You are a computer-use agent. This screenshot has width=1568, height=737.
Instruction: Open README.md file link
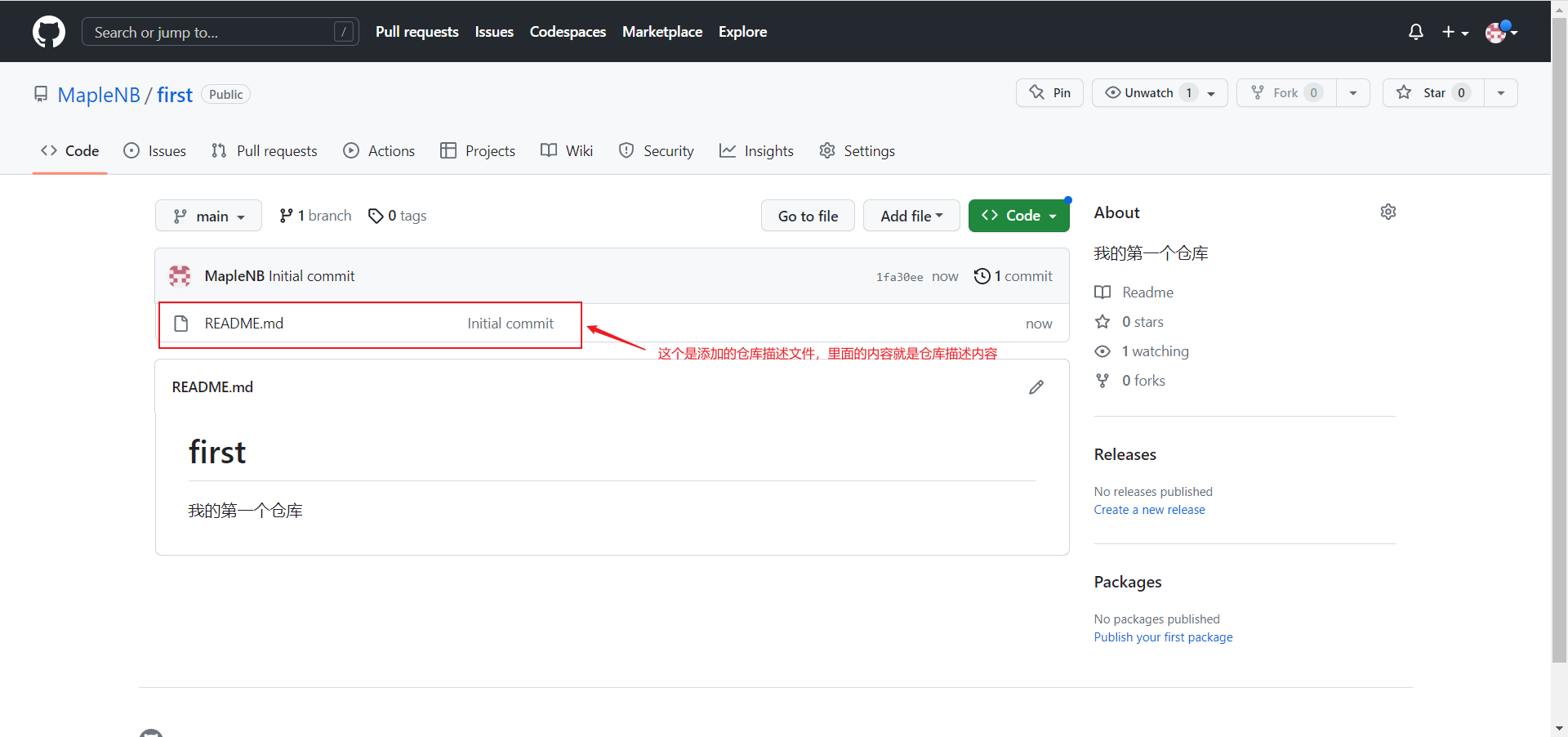[244, 324]
